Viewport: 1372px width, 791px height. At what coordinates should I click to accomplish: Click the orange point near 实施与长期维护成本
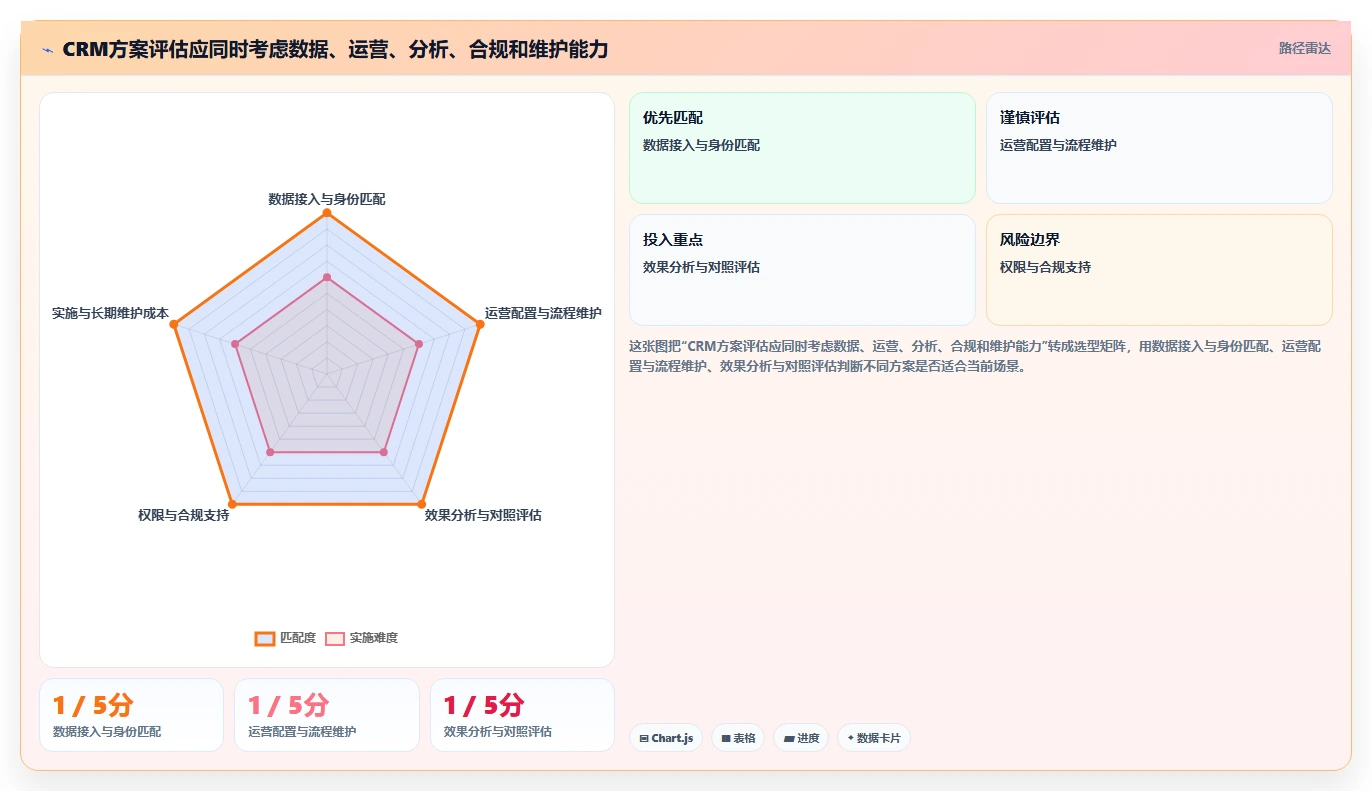[x=174, y=324]
